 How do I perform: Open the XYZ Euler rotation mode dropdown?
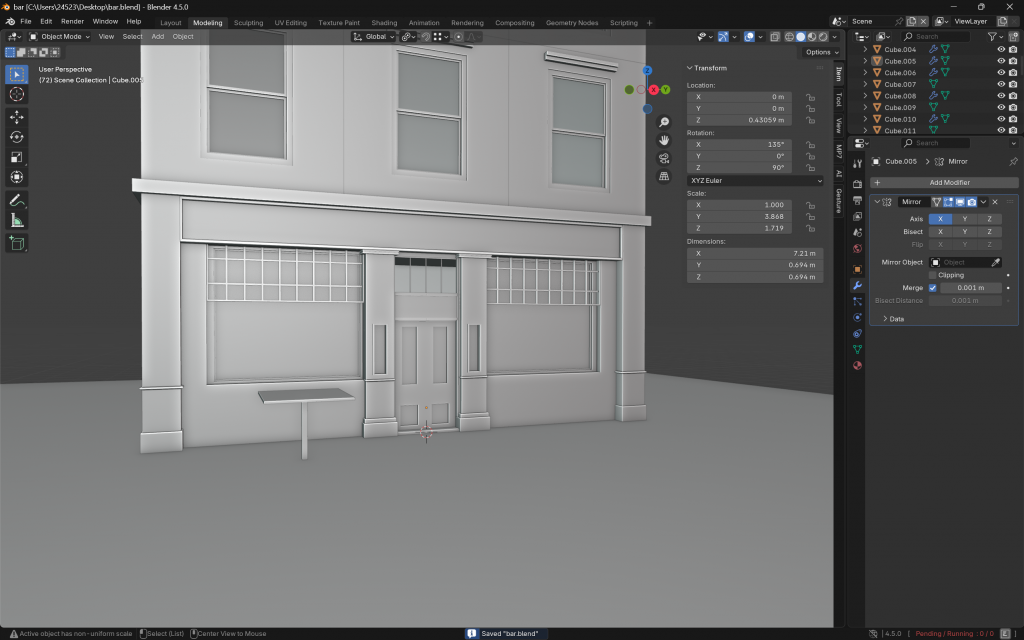pos(755,181)
